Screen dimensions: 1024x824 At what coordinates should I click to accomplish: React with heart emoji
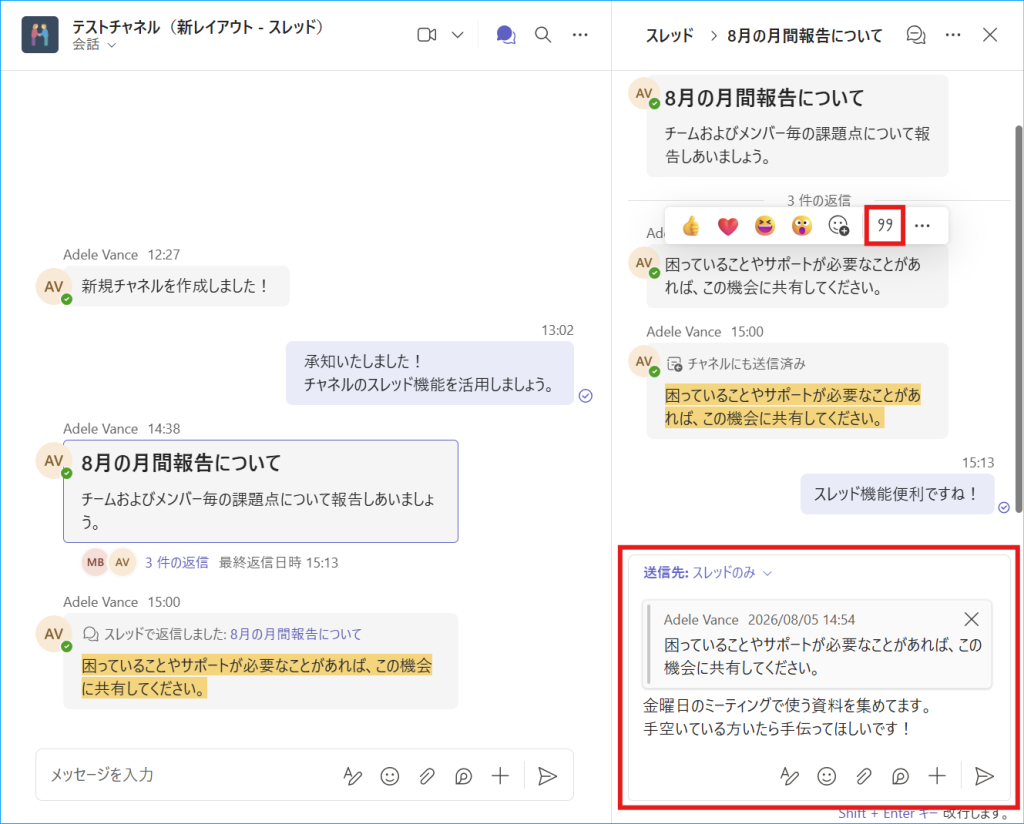pyautogui.click(x=728, y=226)
